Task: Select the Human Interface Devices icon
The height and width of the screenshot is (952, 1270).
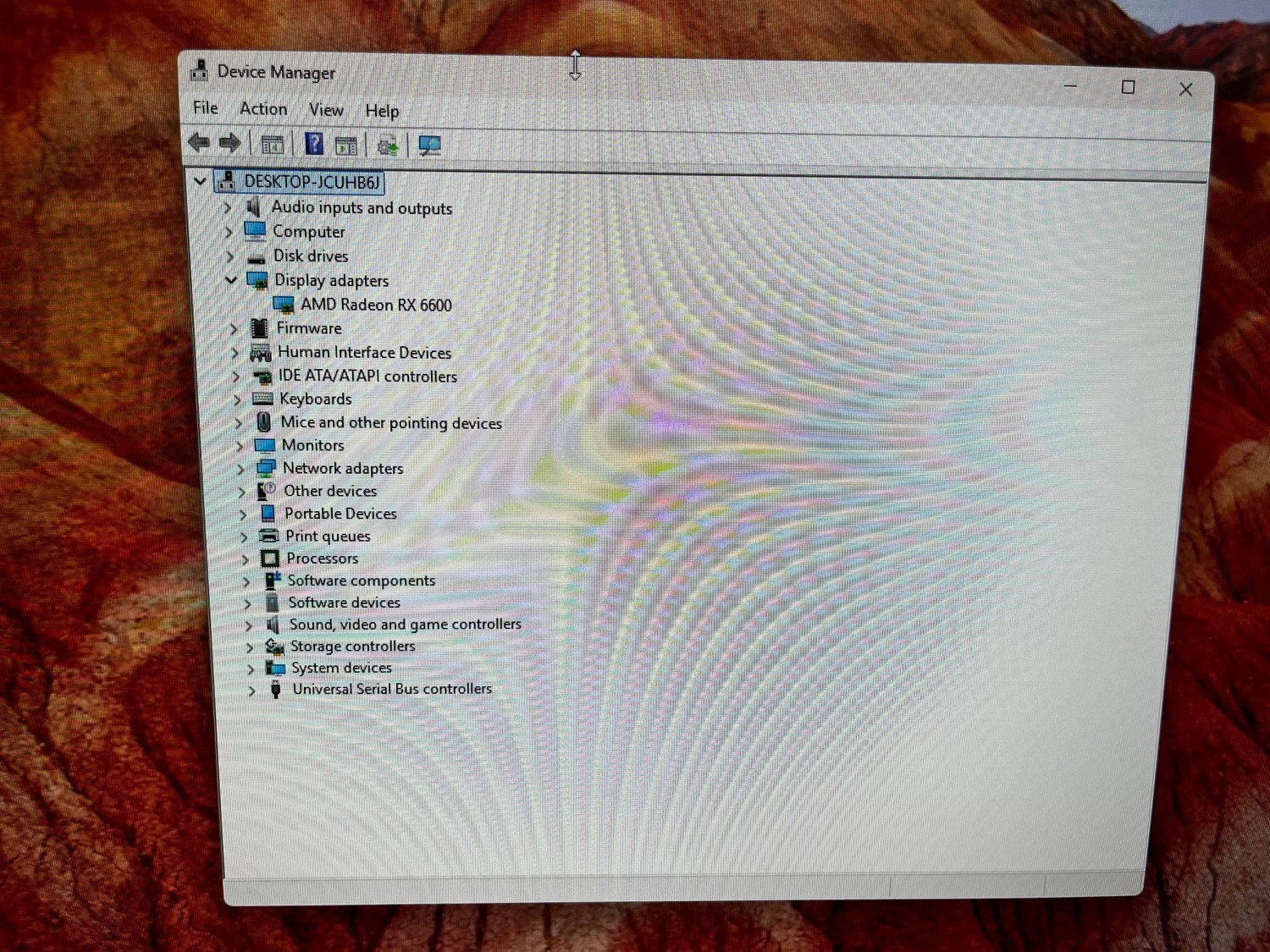Action: tap(261, 352)
